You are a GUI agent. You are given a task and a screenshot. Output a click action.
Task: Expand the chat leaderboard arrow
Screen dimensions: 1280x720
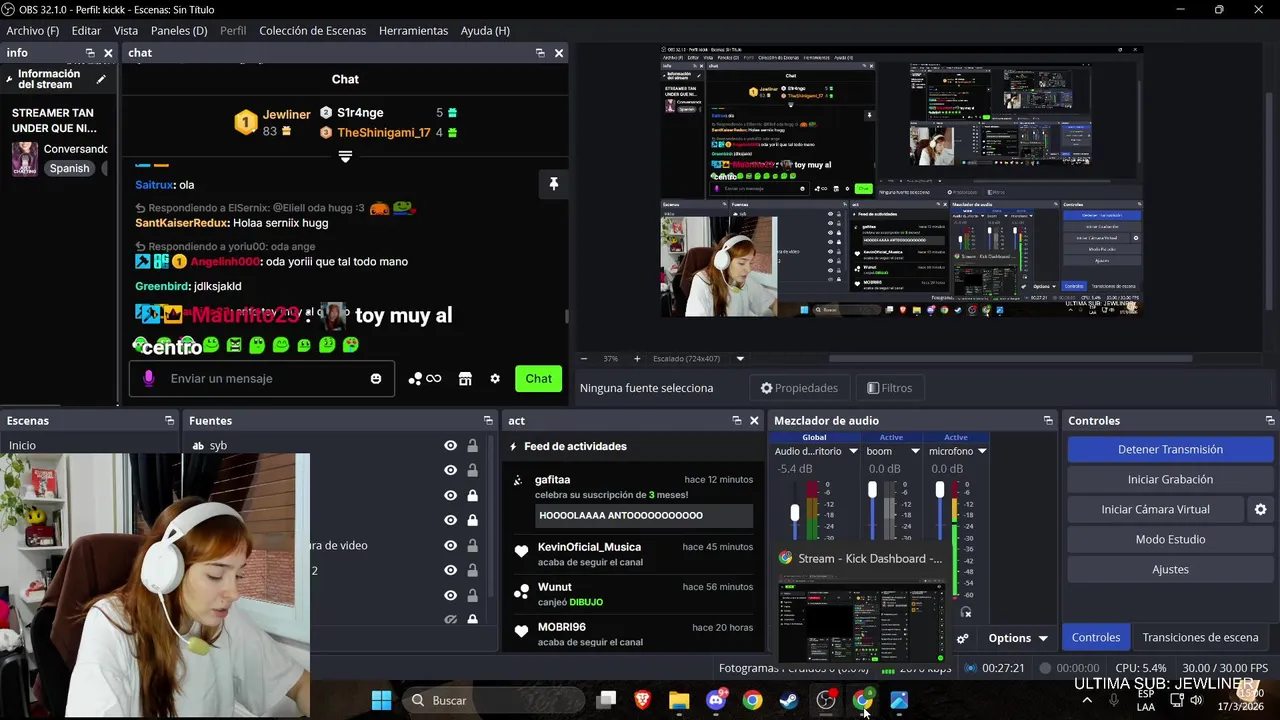point(345,157)
